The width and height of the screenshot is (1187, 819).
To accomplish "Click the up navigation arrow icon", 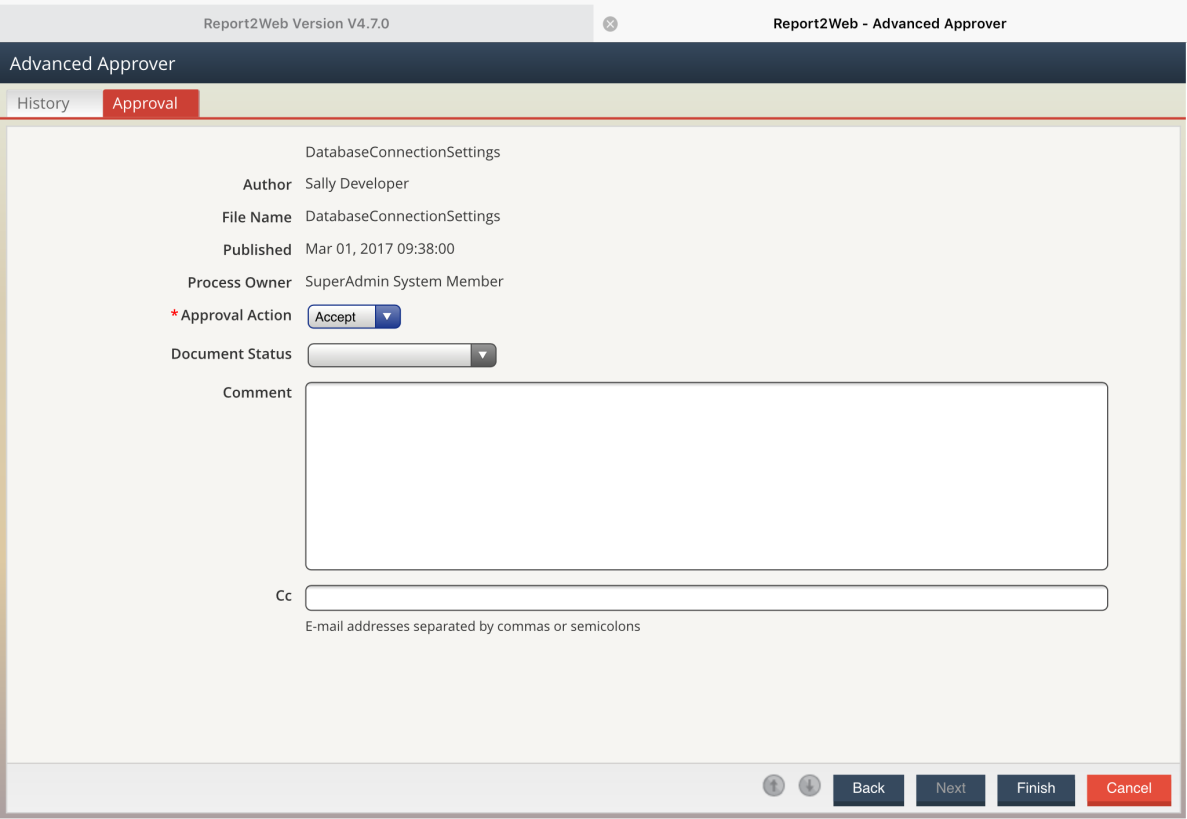I will [773, 786].
